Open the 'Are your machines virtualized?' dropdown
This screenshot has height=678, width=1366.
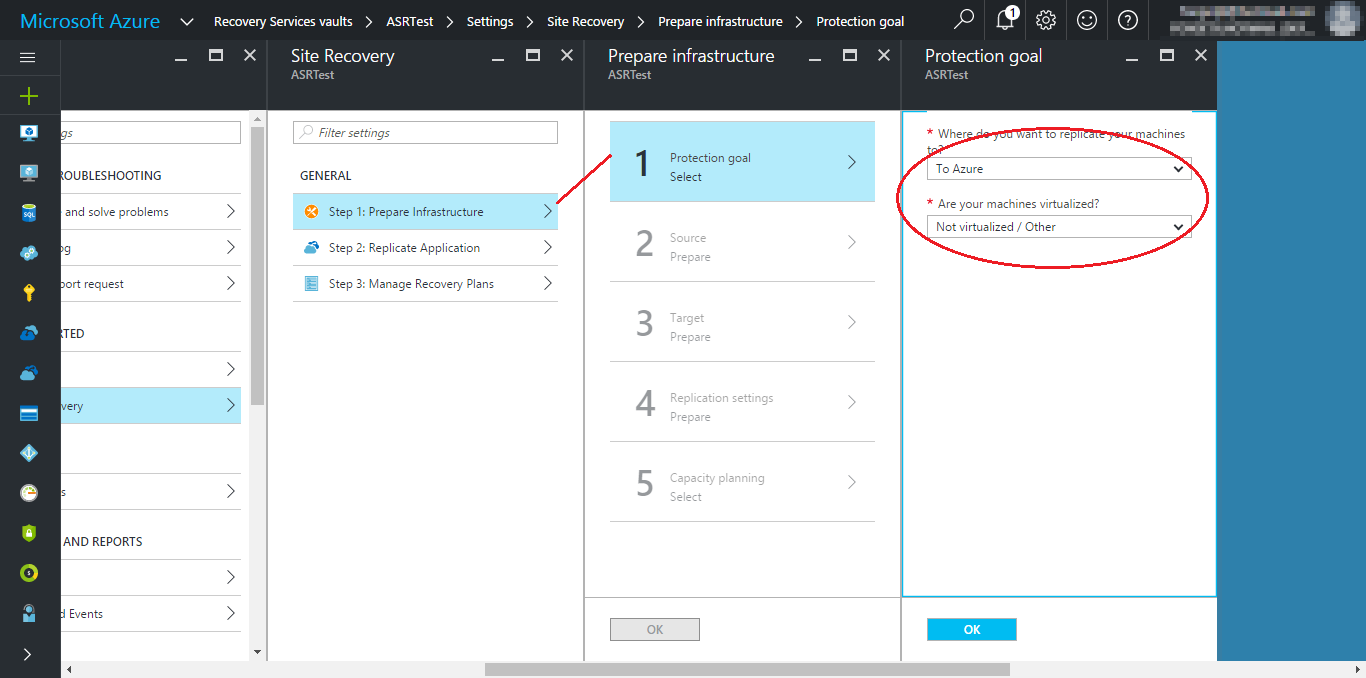pyautogui.click(x=1059, y=226)
